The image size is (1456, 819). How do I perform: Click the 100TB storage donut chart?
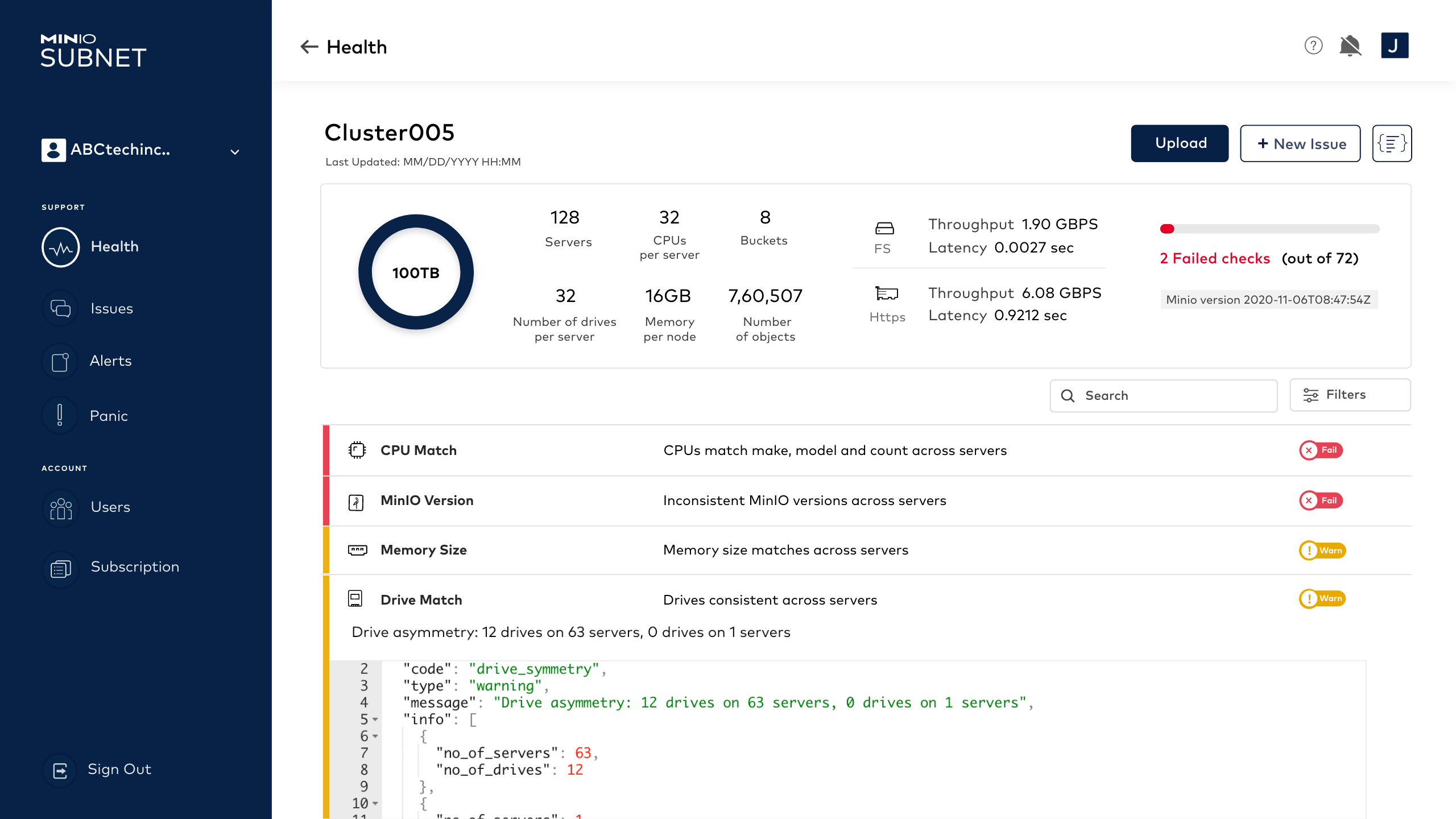click(x=416, y=272)
